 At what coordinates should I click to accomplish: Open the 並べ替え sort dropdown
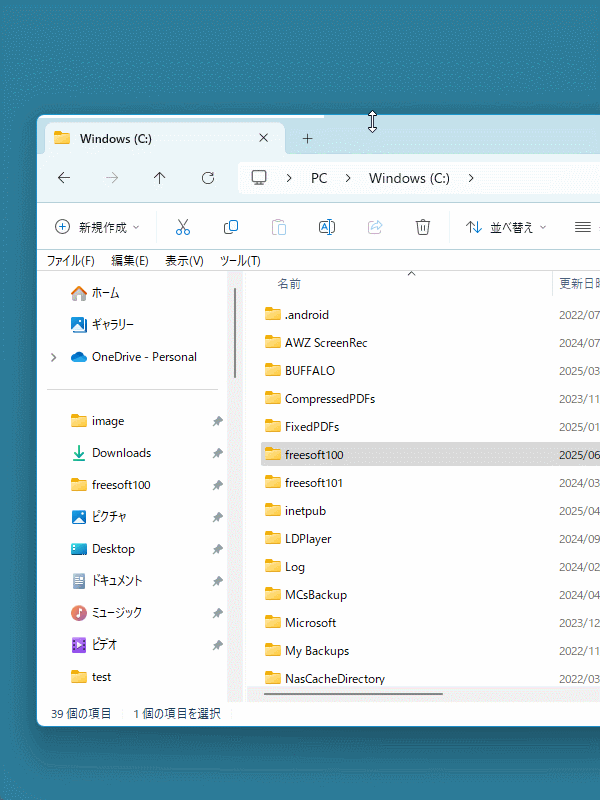click(505, 227)
